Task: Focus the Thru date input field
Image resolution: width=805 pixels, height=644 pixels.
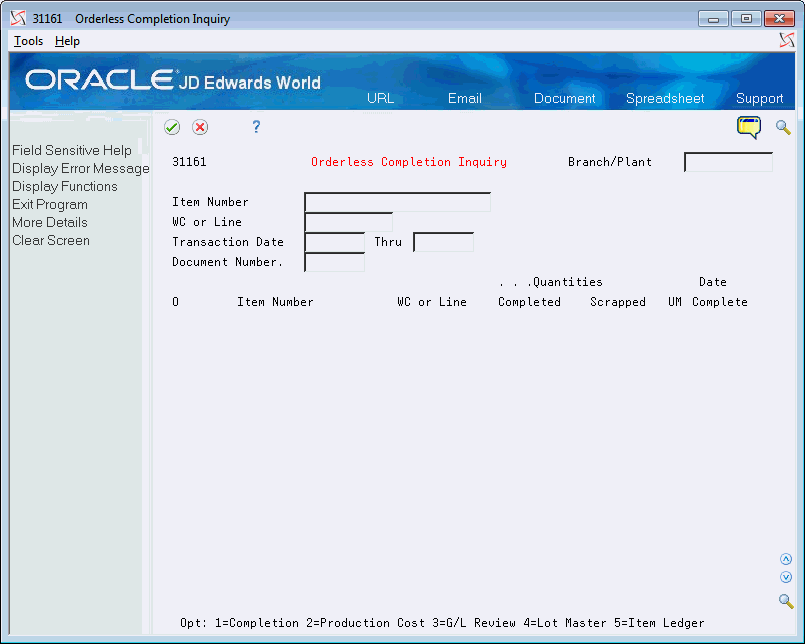Action: (x=444, y=242)
